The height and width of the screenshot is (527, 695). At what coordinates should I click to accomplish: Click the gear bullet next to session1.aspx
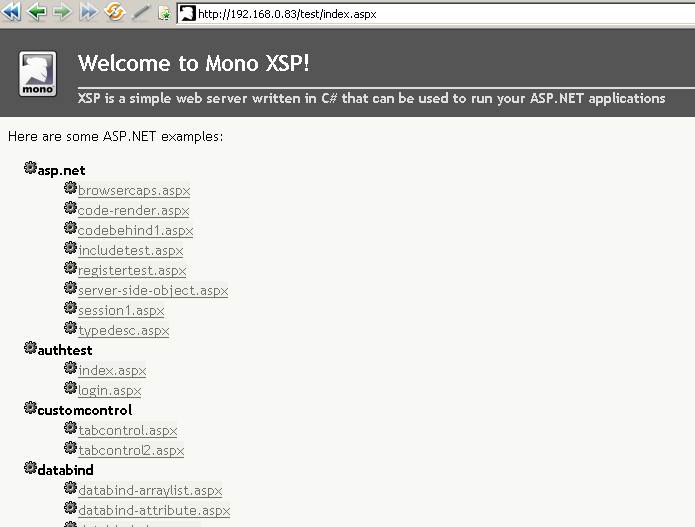tap(70, 308)
